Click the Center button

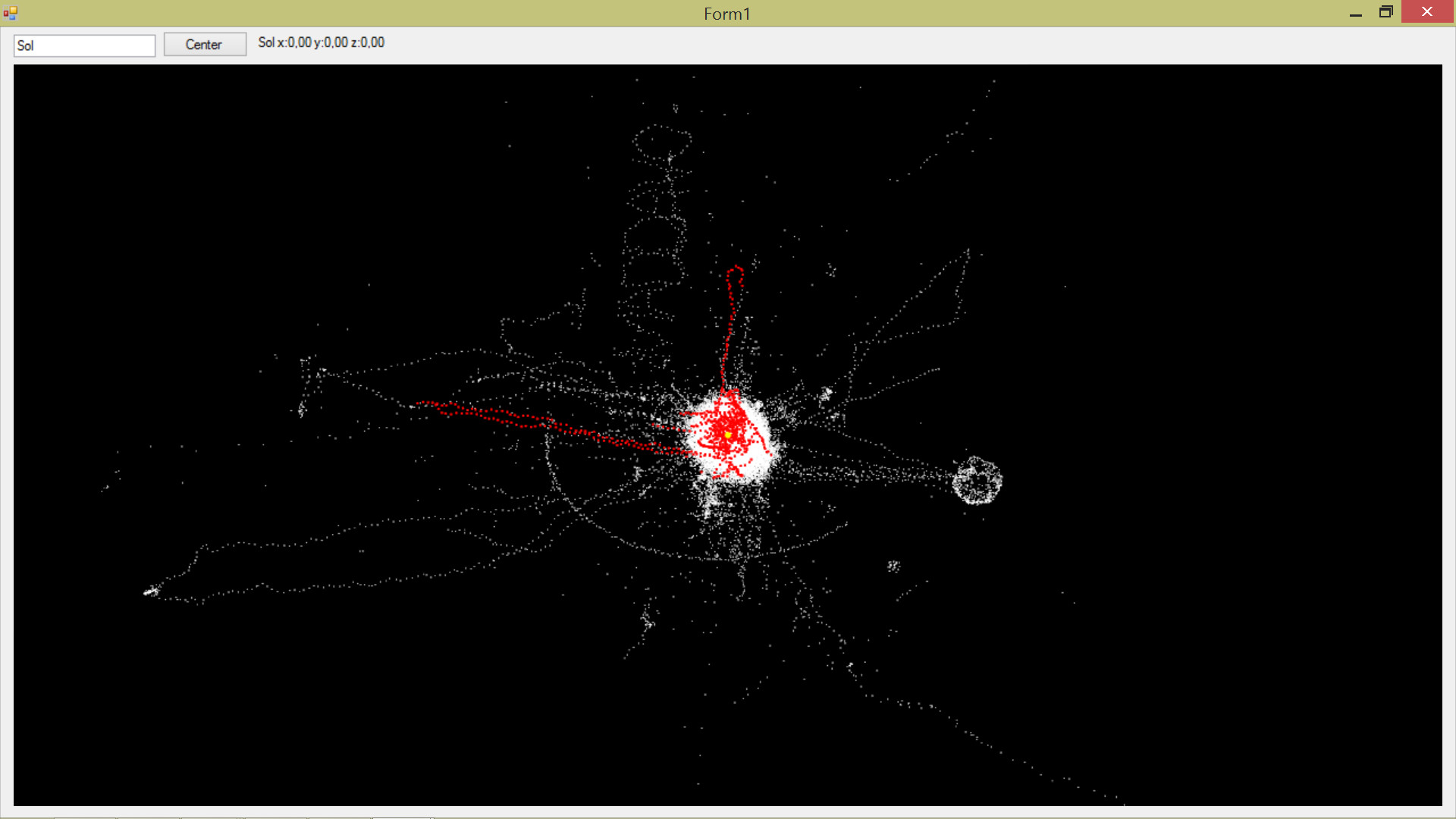[205, 45]
